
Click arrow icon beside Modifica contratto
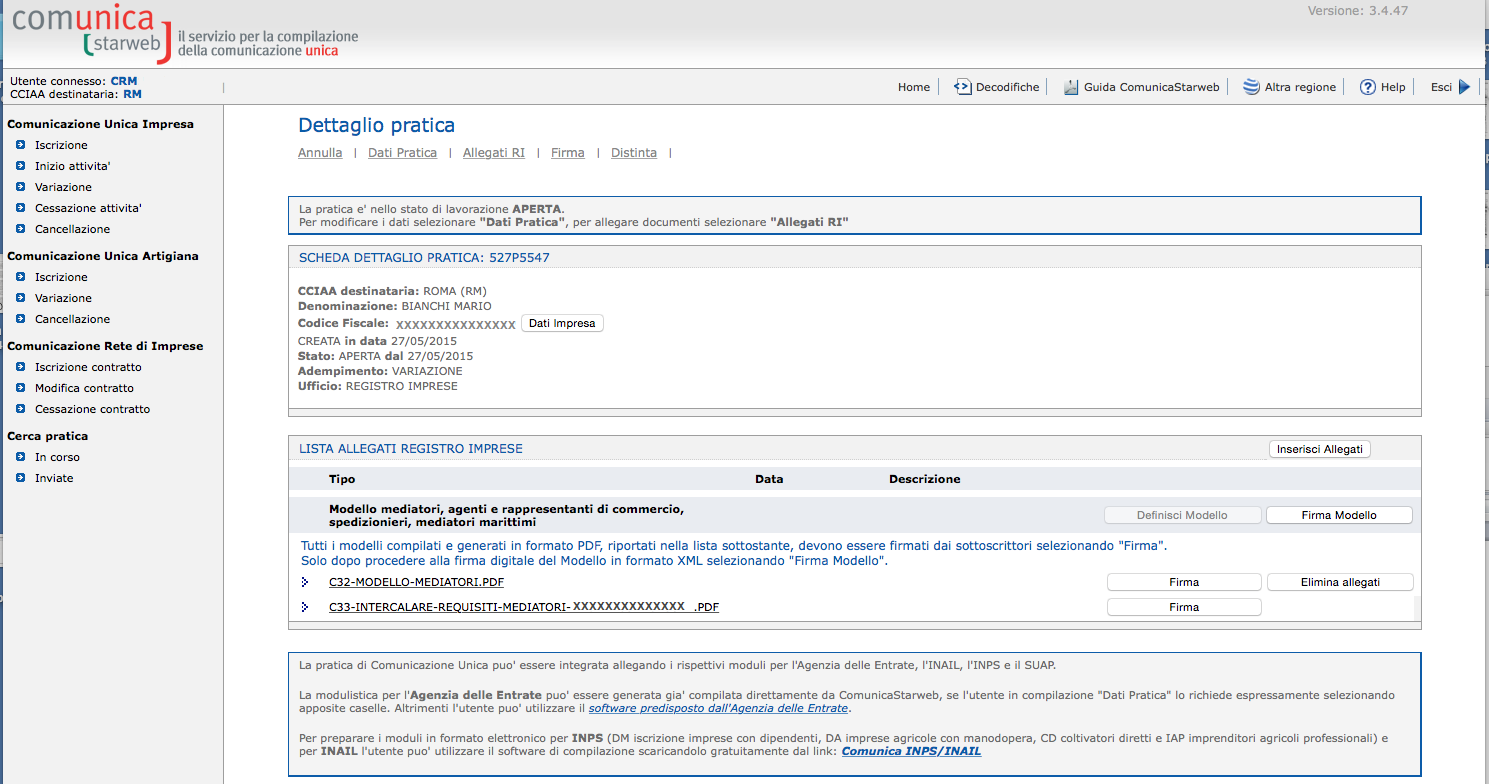point(20,388)
